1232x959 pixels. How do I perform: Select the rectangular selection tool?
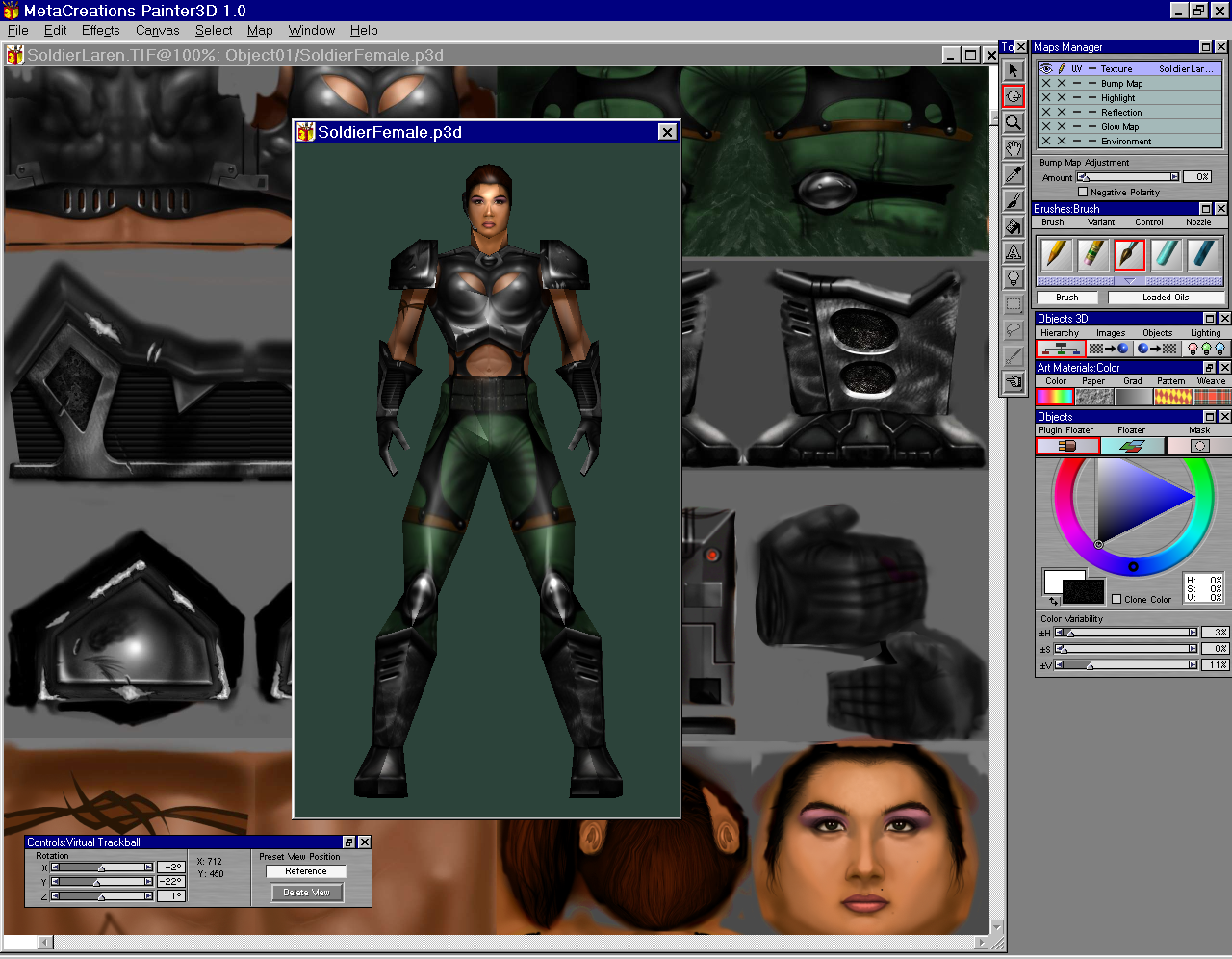pos(1014,304)
